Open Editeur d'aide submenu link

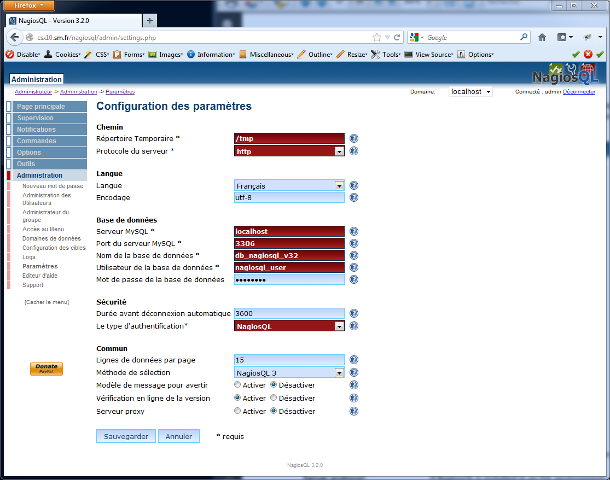click(x=40, y=275)
